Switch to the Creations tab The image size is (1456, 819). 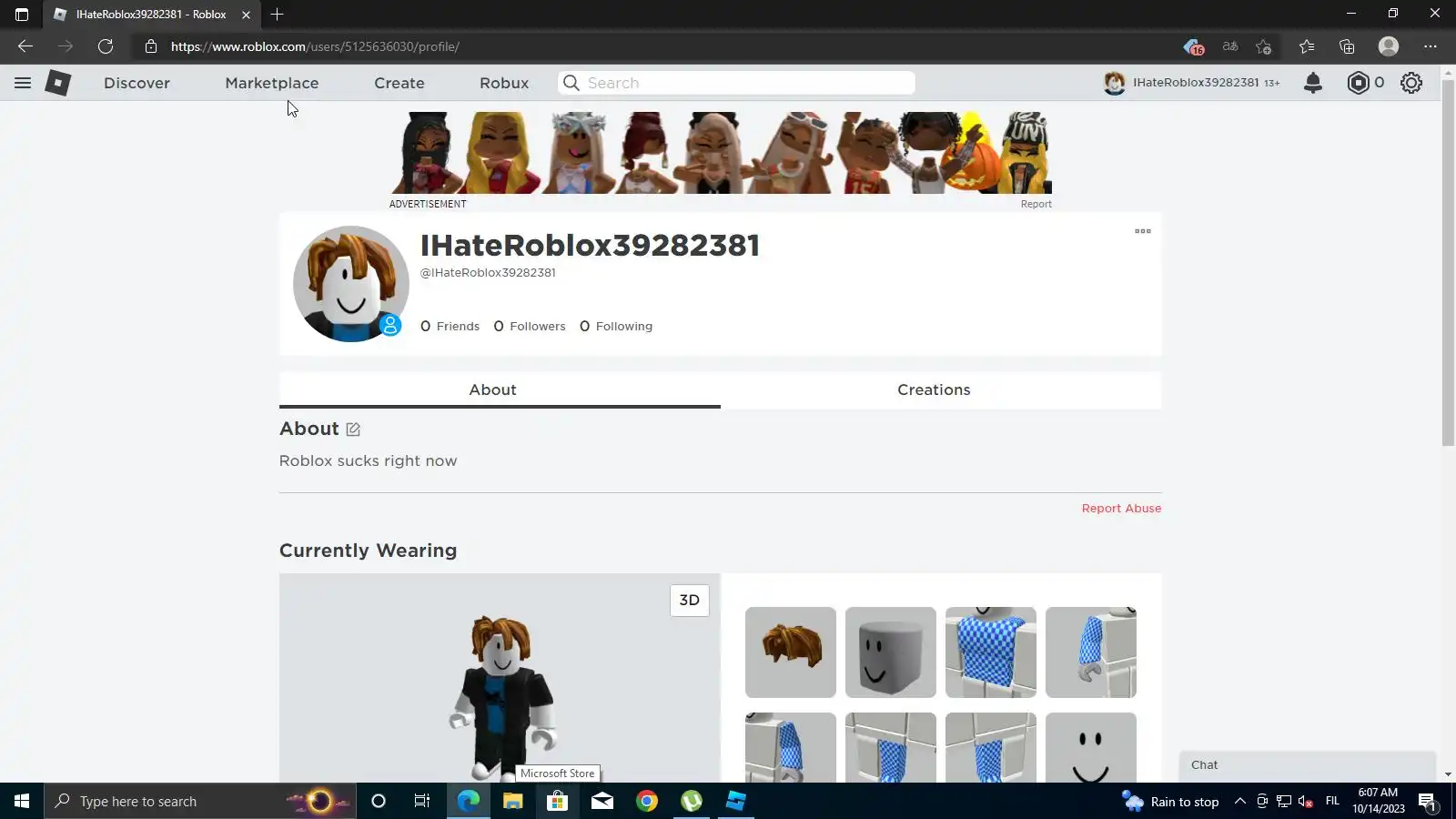934,389
